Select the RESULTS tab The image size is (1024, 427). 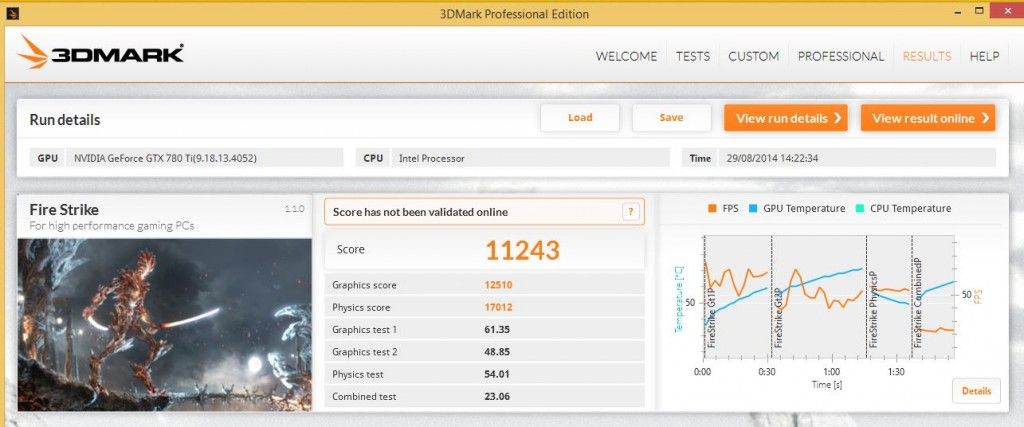(927, 56)
